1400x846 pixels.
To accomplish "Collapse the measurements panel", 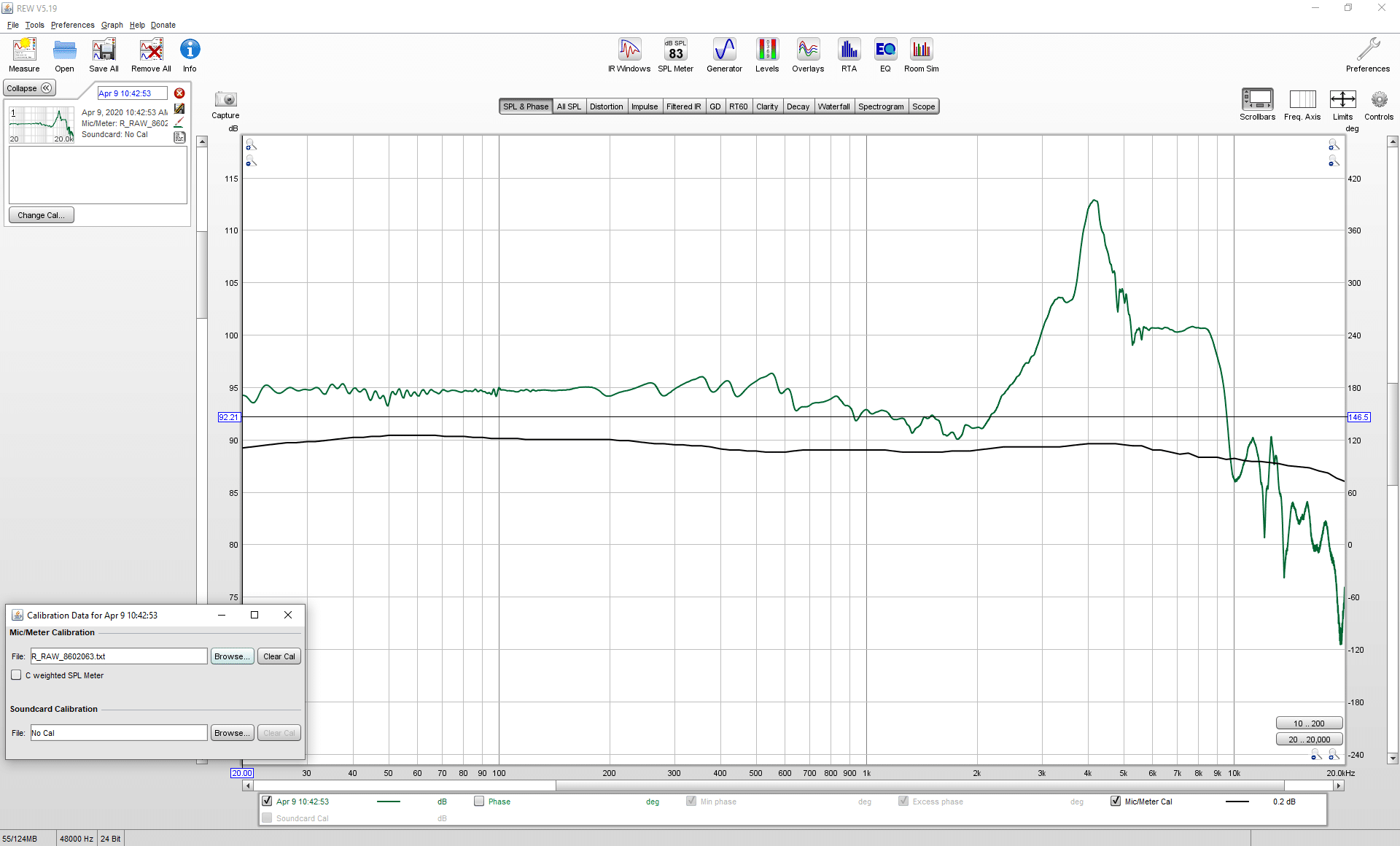I will point(29,88).
